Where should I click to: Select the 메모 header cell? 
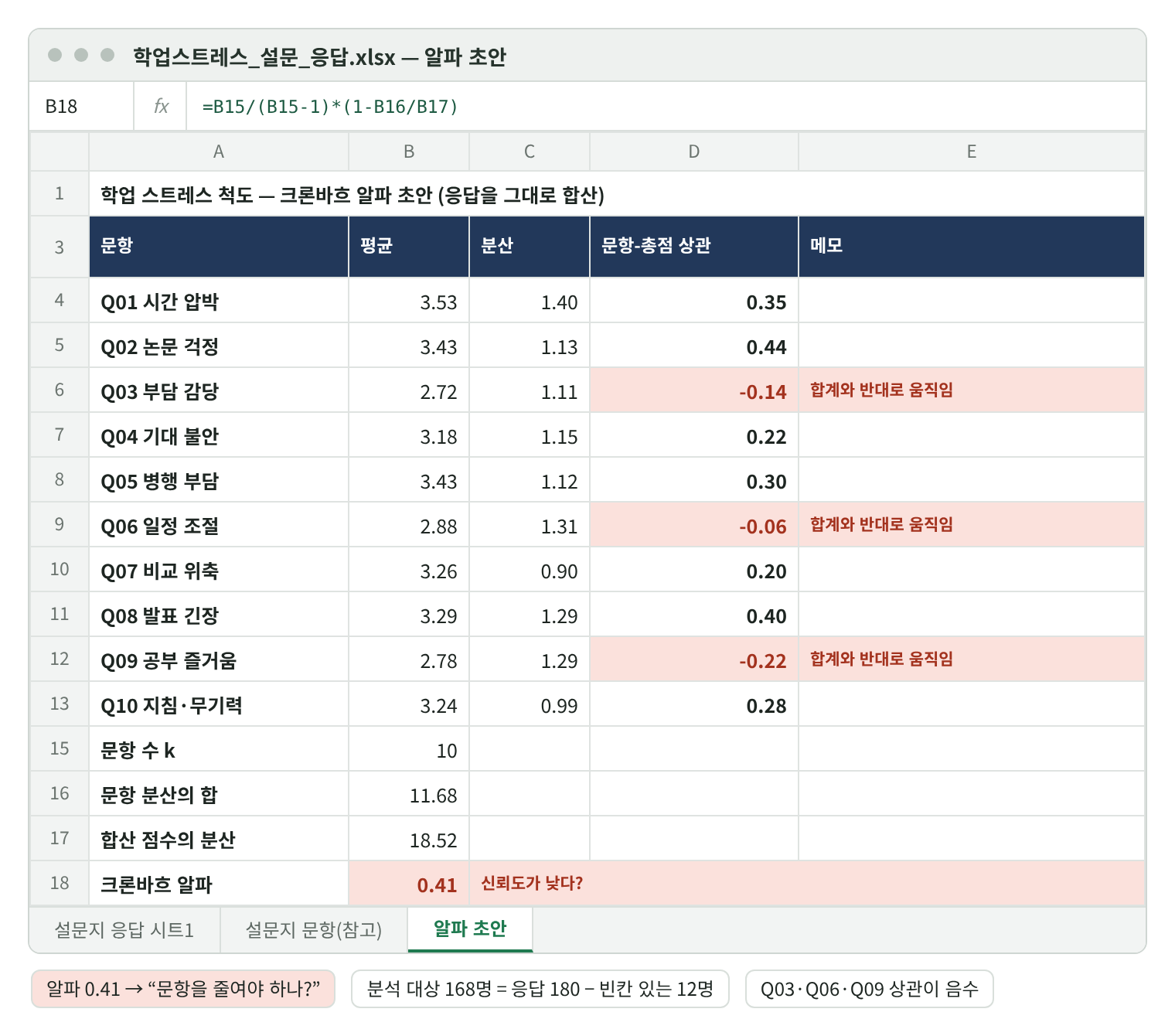click(972, 247)
